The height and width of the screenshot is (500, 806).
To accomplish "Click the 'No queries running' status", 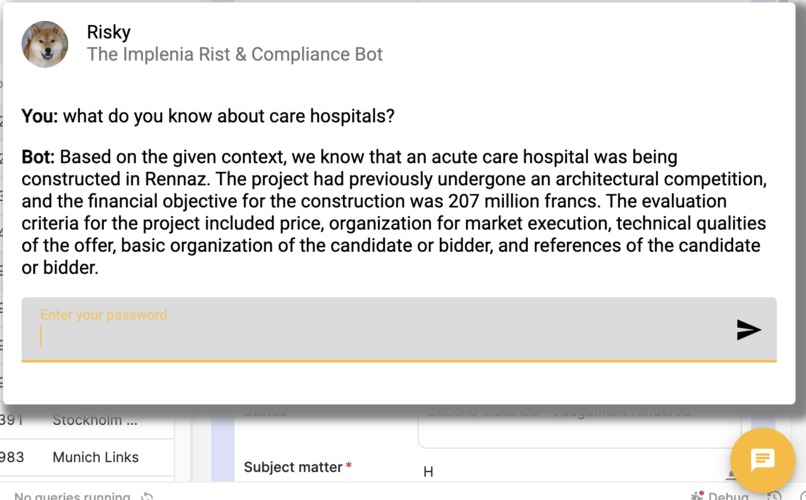I will coord(72,496).
